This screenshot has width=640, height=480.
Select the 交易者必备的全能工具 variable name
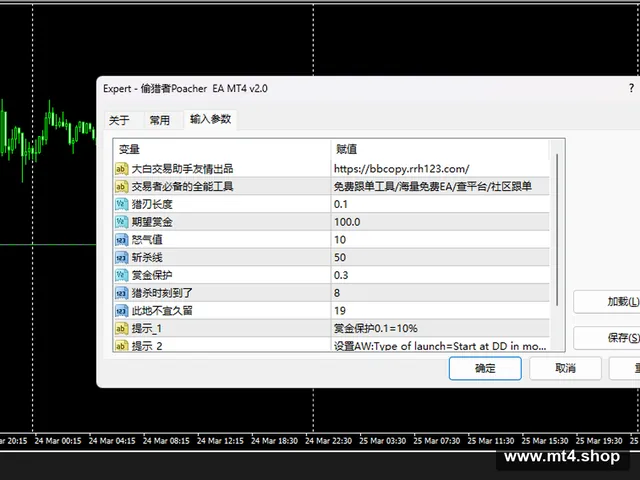(x=182, y=187)
